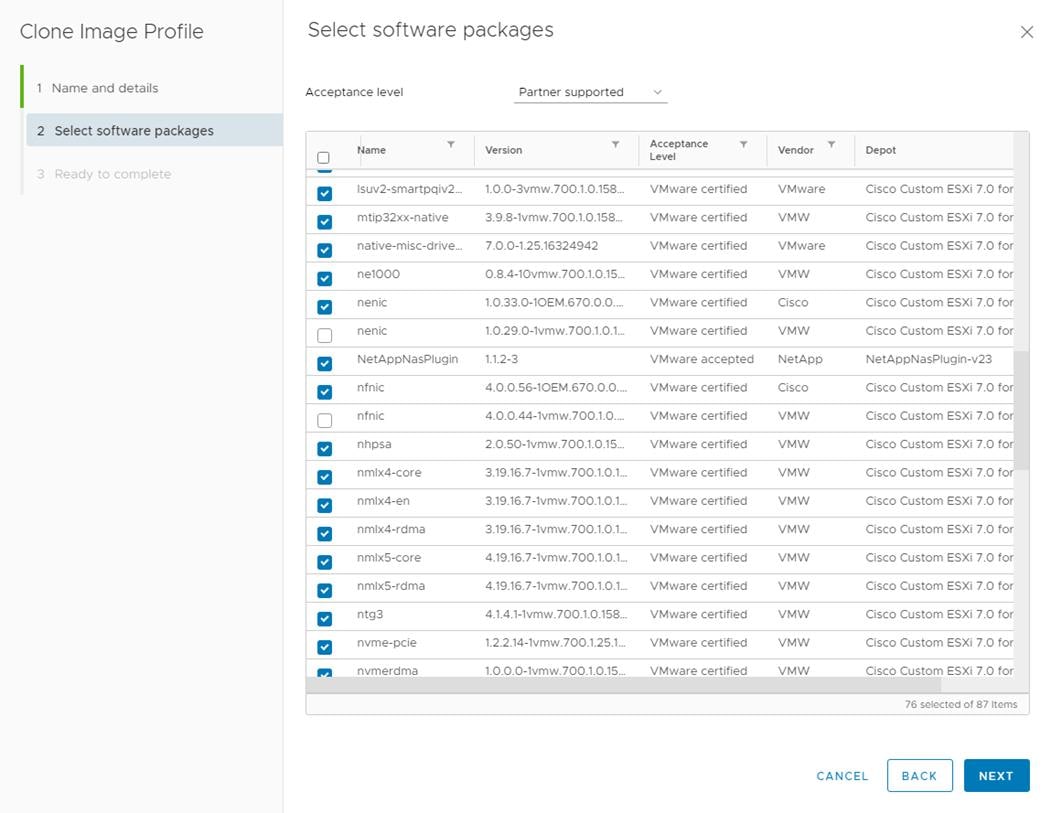Screen dimensions: 1051x813
Task: Click the ne1000 package name
Action: [x=378, y=274]
